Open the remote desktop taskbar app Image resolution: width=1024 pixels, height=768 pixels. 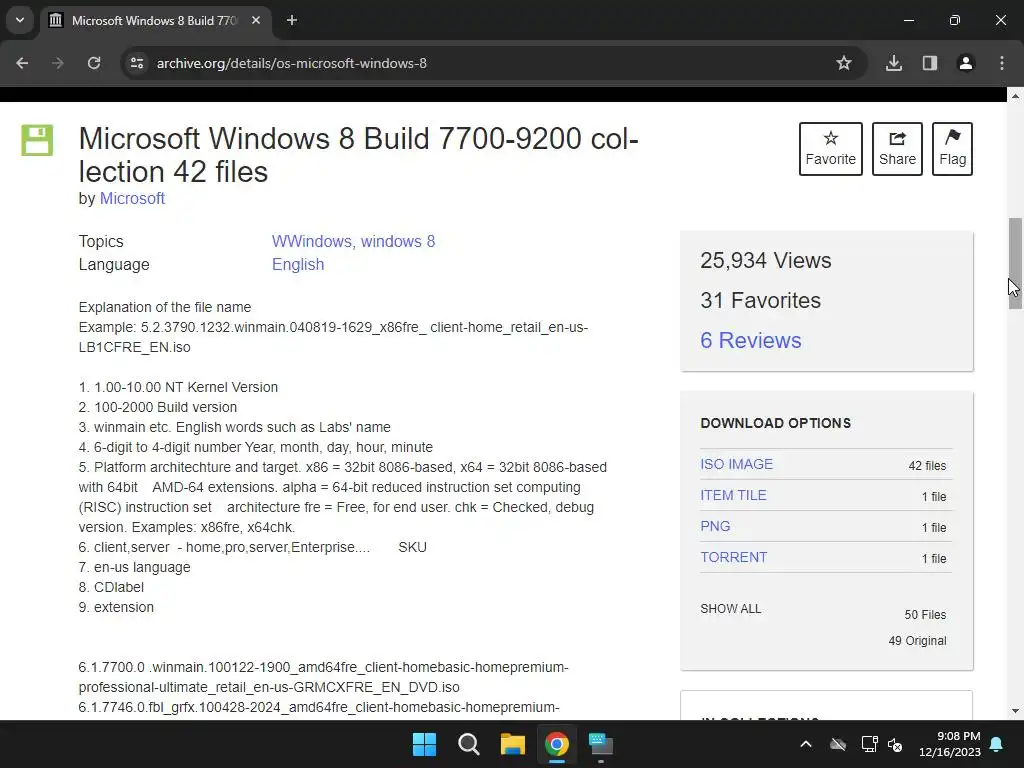point(601,744)
